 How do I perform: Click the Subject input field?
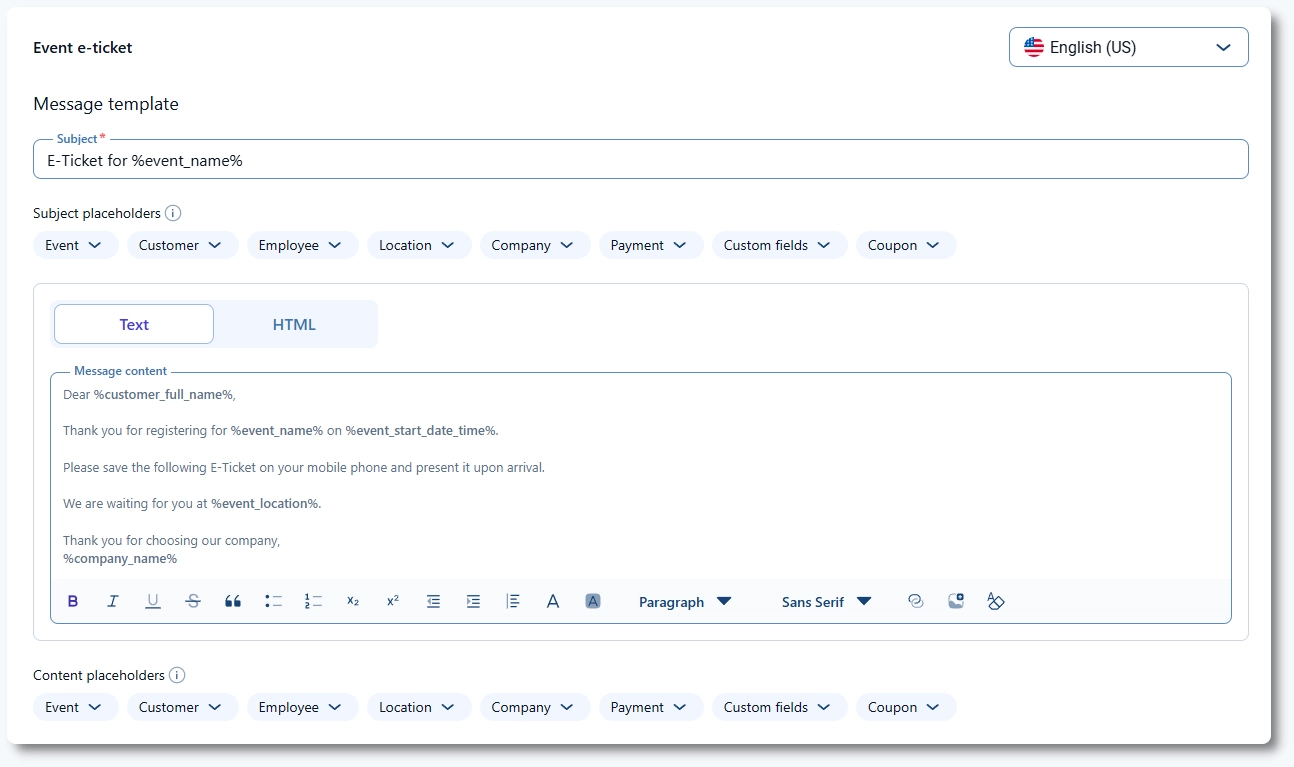click(640, 160)
